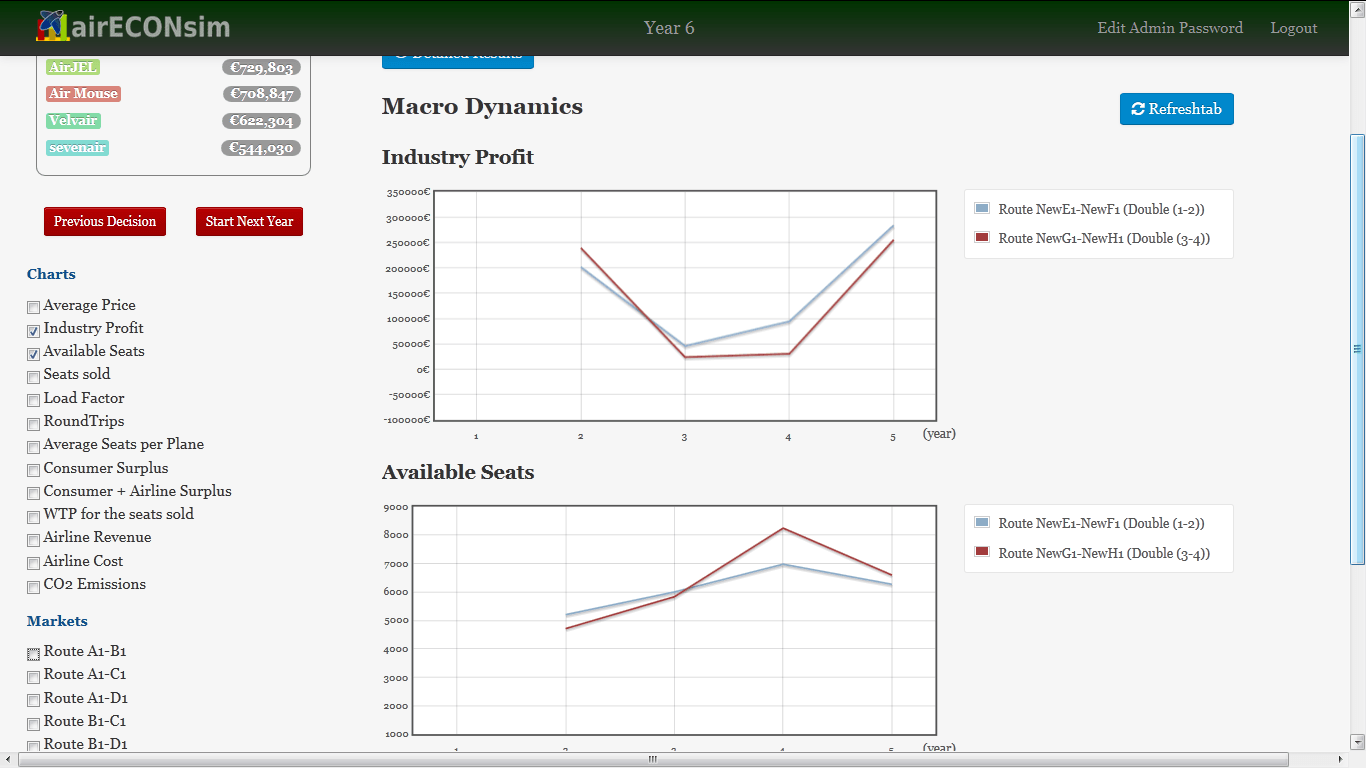Click Start Next Year button
This screenshot has height=768, width=1366.
[249, 222]
